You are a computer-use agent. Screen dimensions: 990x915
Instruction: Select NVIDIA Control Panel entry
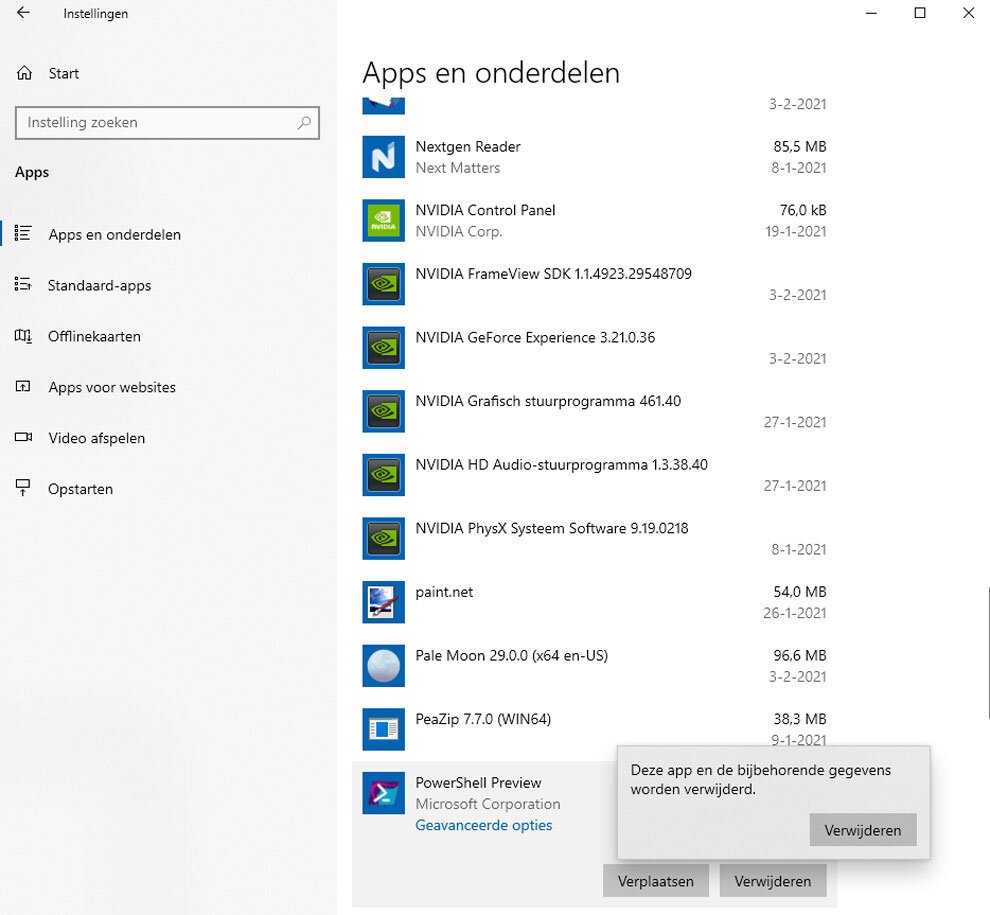click(486, 210)
